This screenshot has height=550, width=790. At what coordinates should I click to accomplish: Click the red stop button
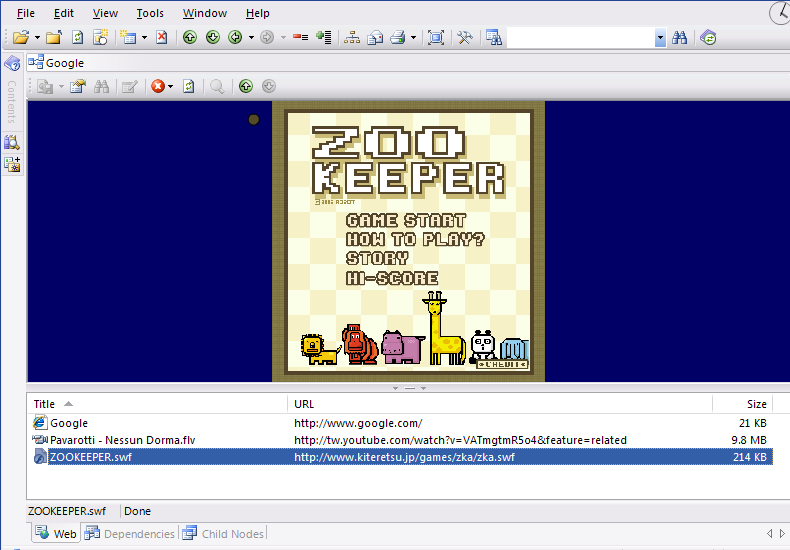pos(158,87)
